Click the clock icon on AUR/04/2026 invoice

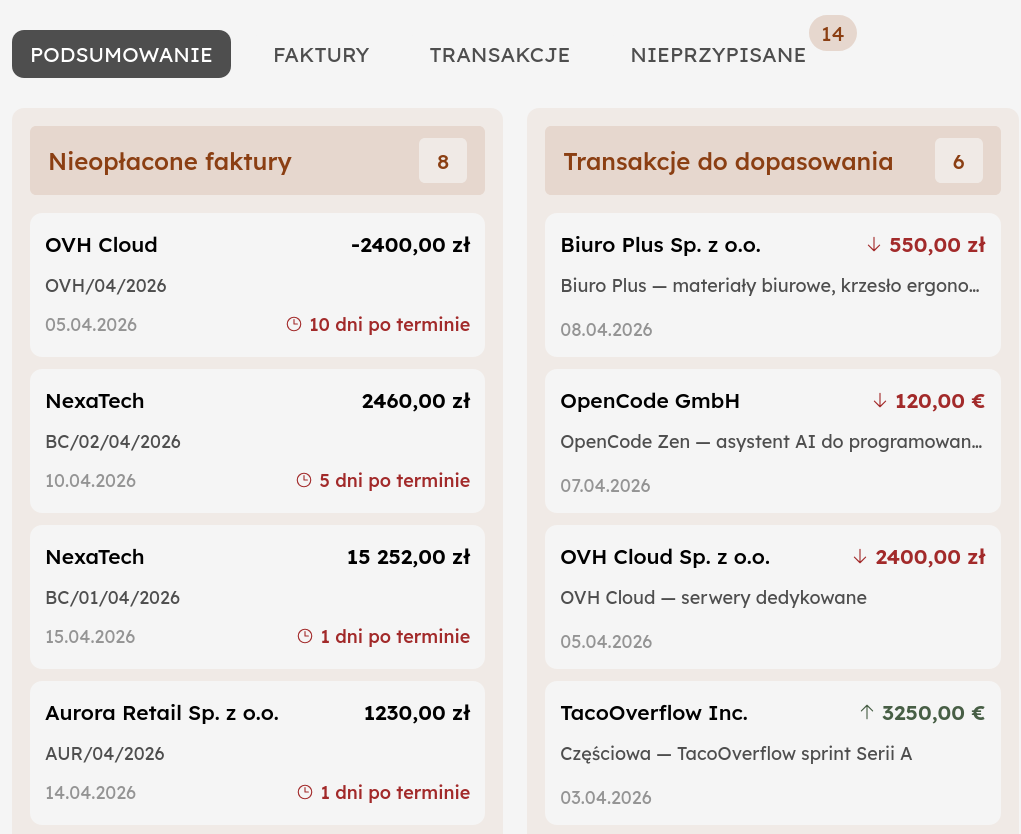(x=305, y=792)
